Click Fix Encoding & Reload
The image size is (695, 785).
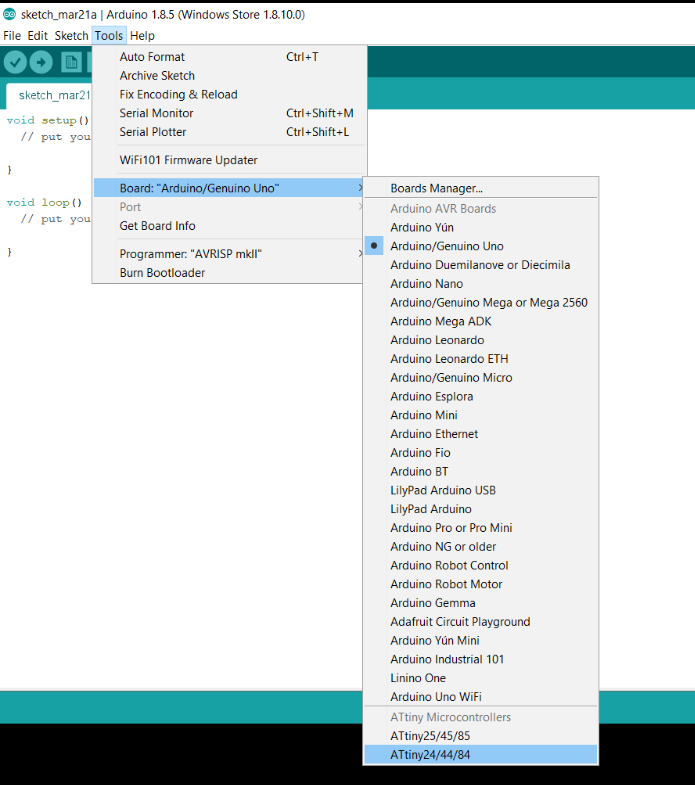point(230,95)
